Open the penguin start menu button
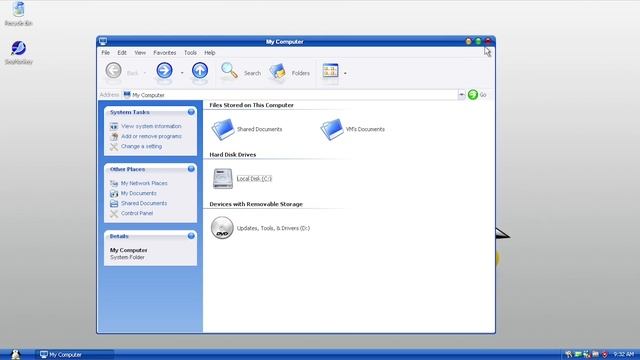Screen dimensions: 640x360 pos(16,354)
